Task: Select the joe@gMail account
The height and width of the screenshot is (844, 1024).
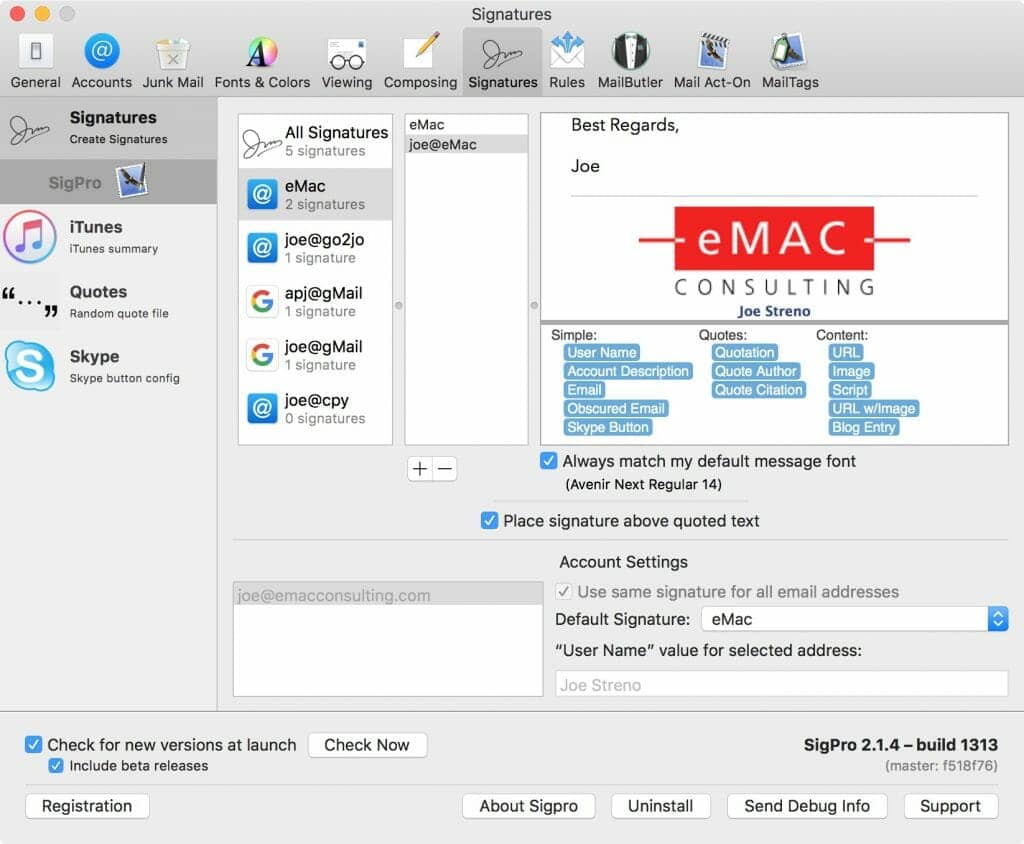Action: coord(315,355)
